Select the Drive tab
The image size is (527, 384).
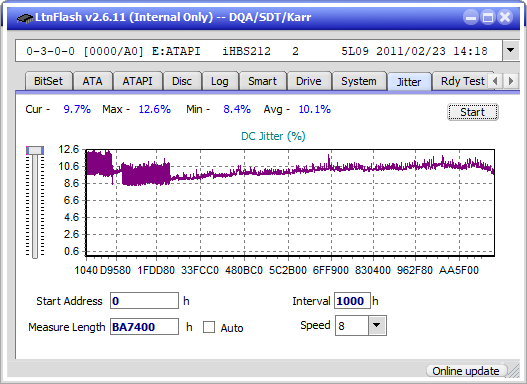[309, 81]
